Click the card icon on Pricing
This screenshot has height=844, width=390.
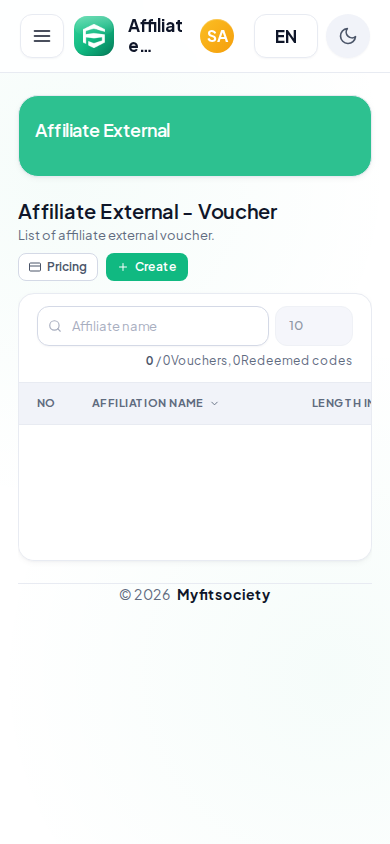pos(35,267)
